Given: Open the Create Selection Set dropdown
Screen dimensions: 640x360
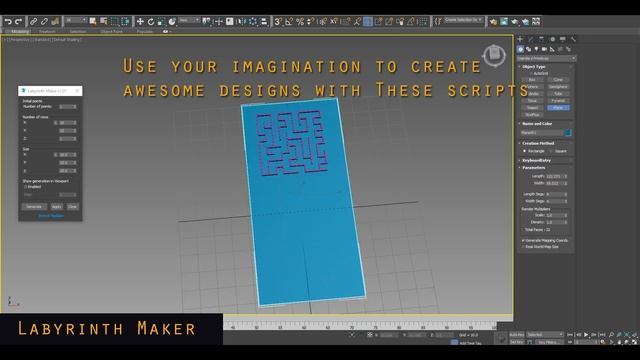Looking at the screenshot, I should [463, 20].
